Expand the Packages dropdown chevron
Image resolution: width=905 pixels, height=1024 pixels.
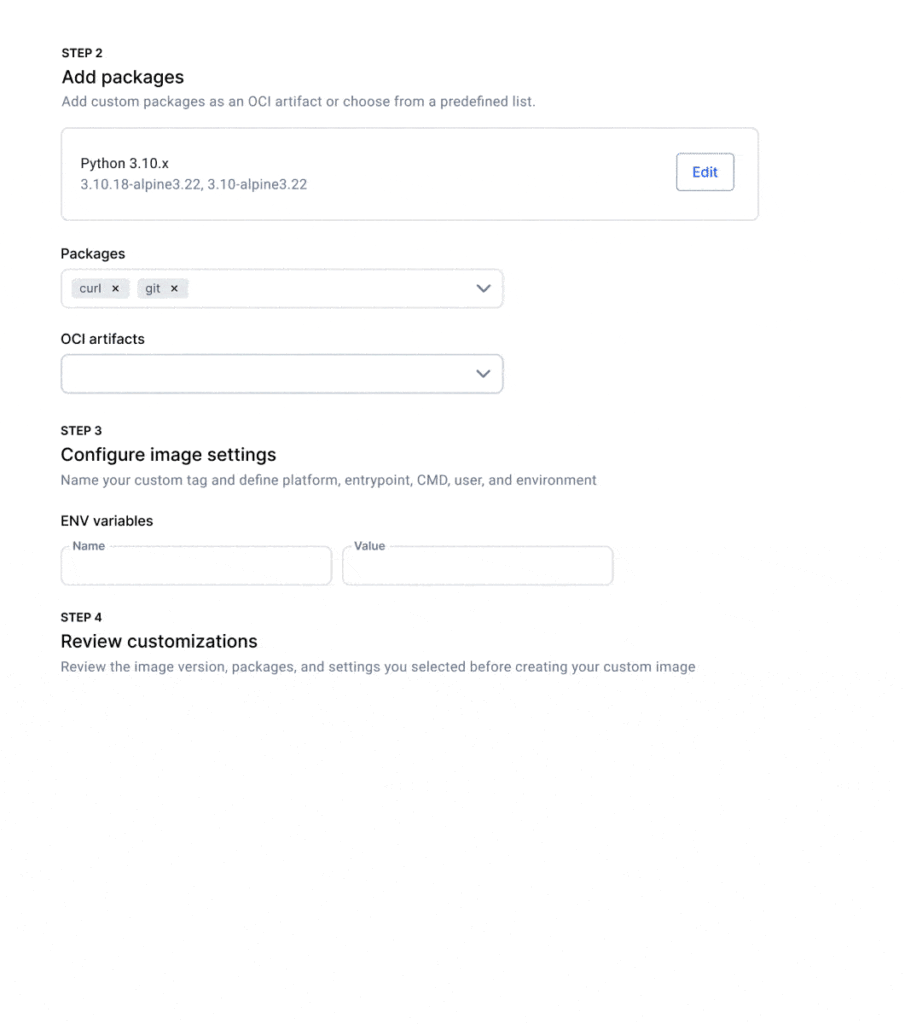coord(483,289)
